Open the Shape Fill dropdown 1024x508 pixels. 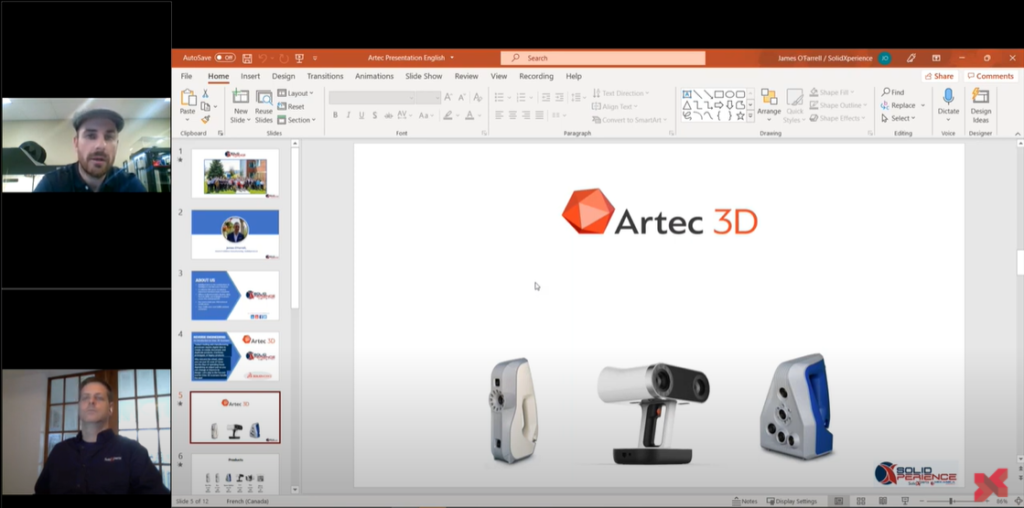(831, 93)
